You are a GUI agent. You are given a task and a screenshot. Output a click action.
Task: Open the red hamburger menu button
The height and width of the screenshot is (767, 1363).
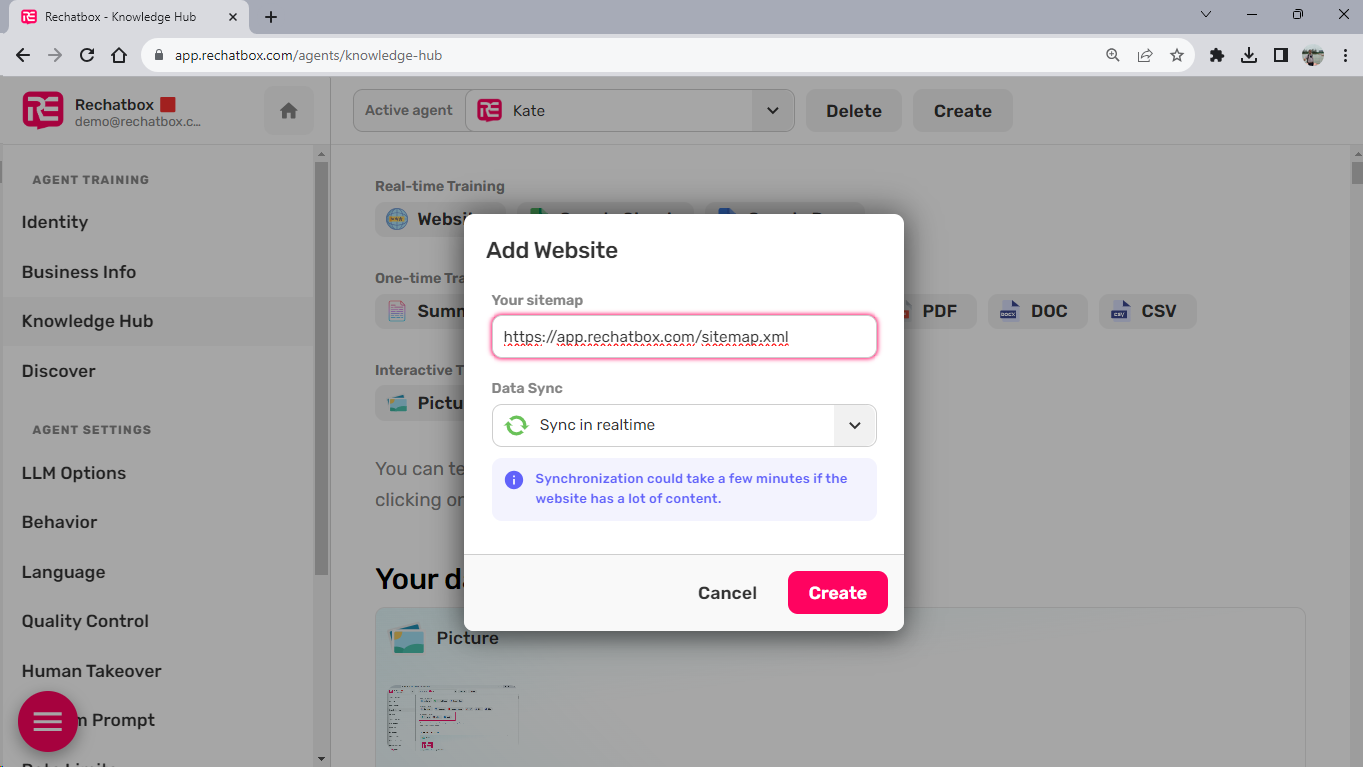click(x=48, y=721)
